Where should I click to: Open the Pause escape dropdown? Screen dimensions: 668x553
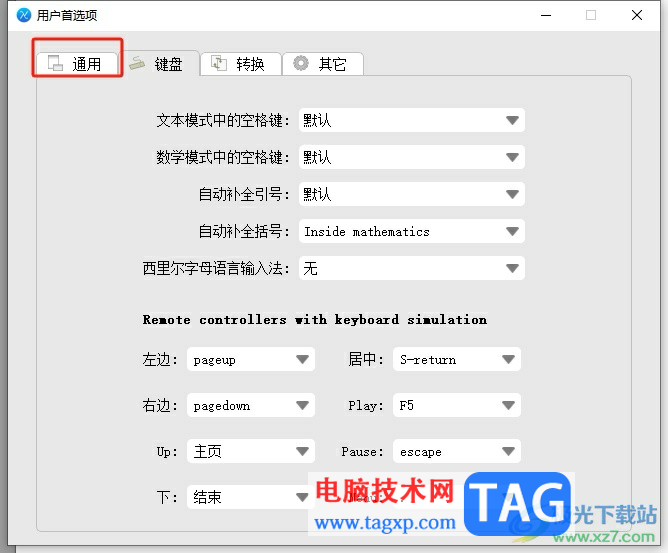click(457, 451)
